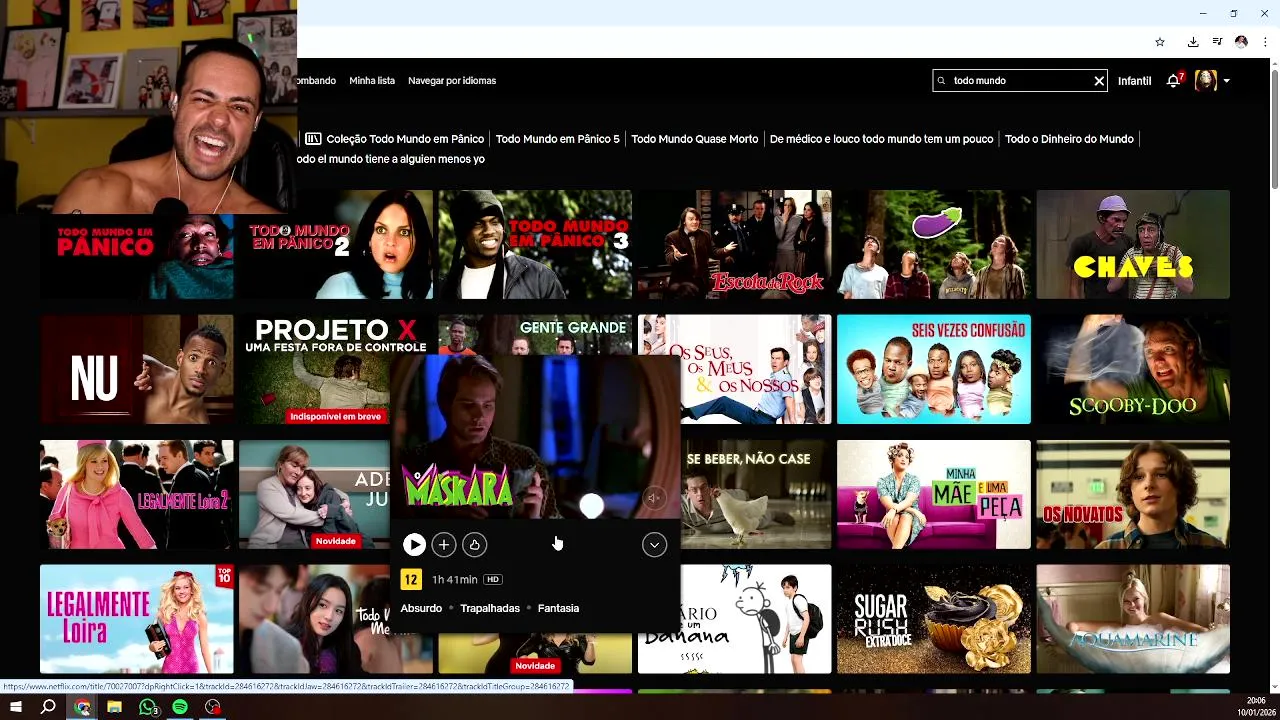This screenshot has height=720, width=1280.
Task: Open Netflix notifications bell
Action: (x=1174, y=81)
